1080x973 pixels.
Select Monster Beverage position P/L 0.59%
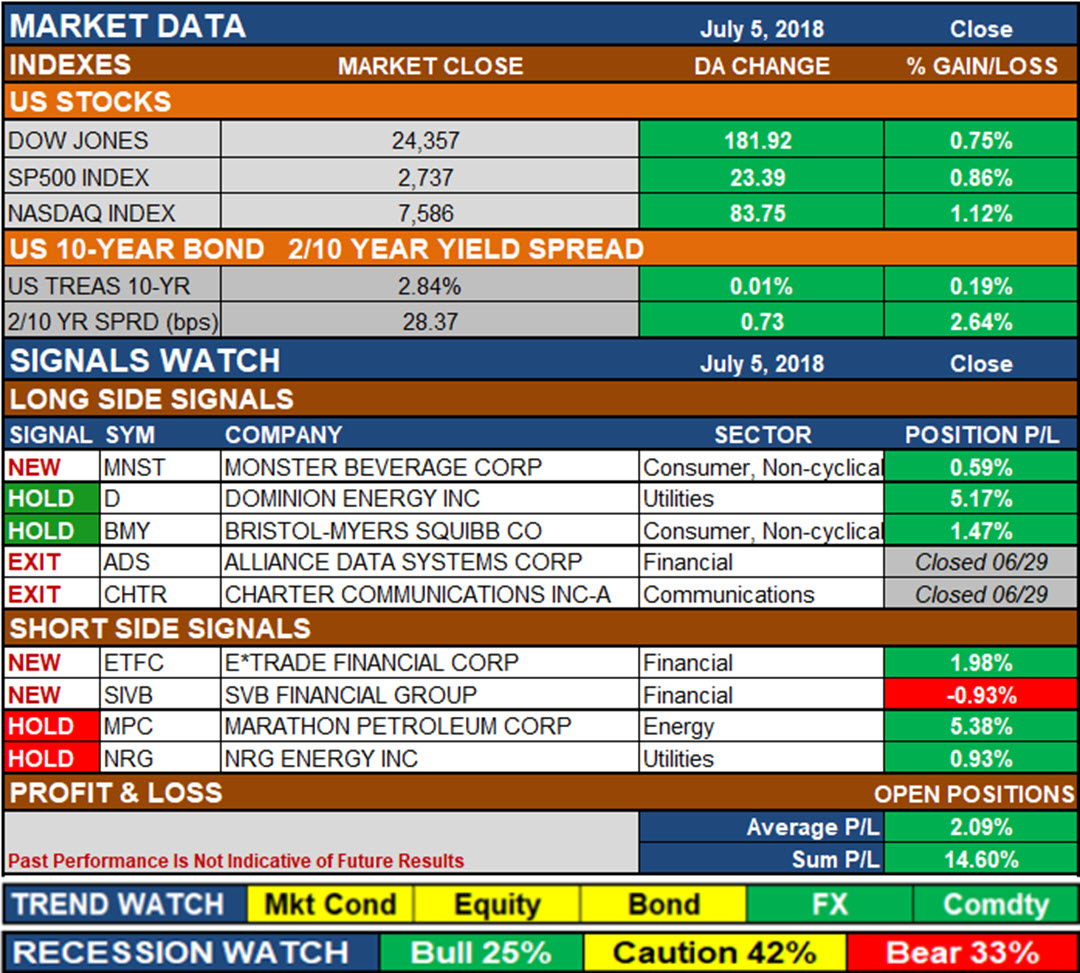coord(982,468)
